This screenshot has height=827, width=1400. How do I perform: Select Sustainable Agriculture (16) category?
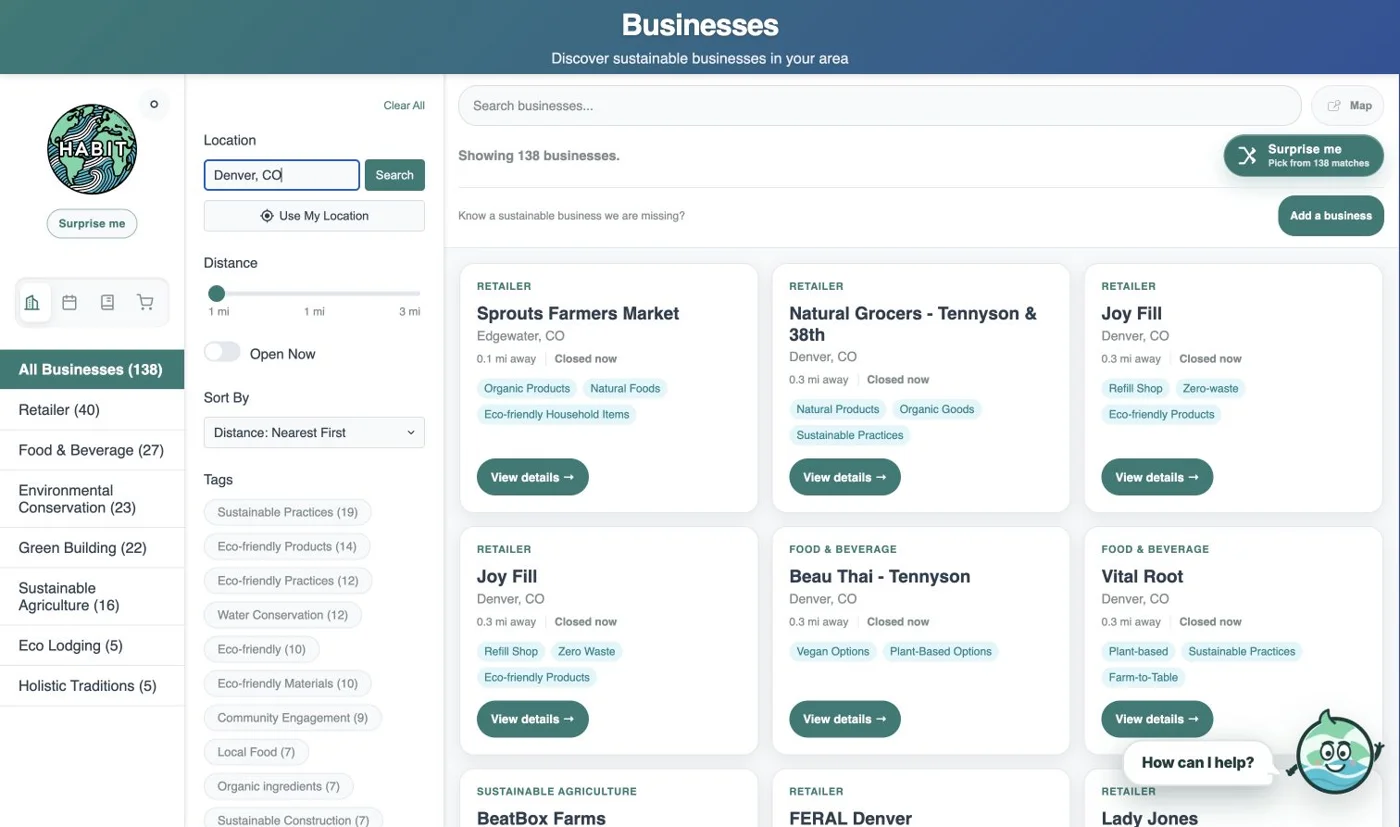(92, 597)
